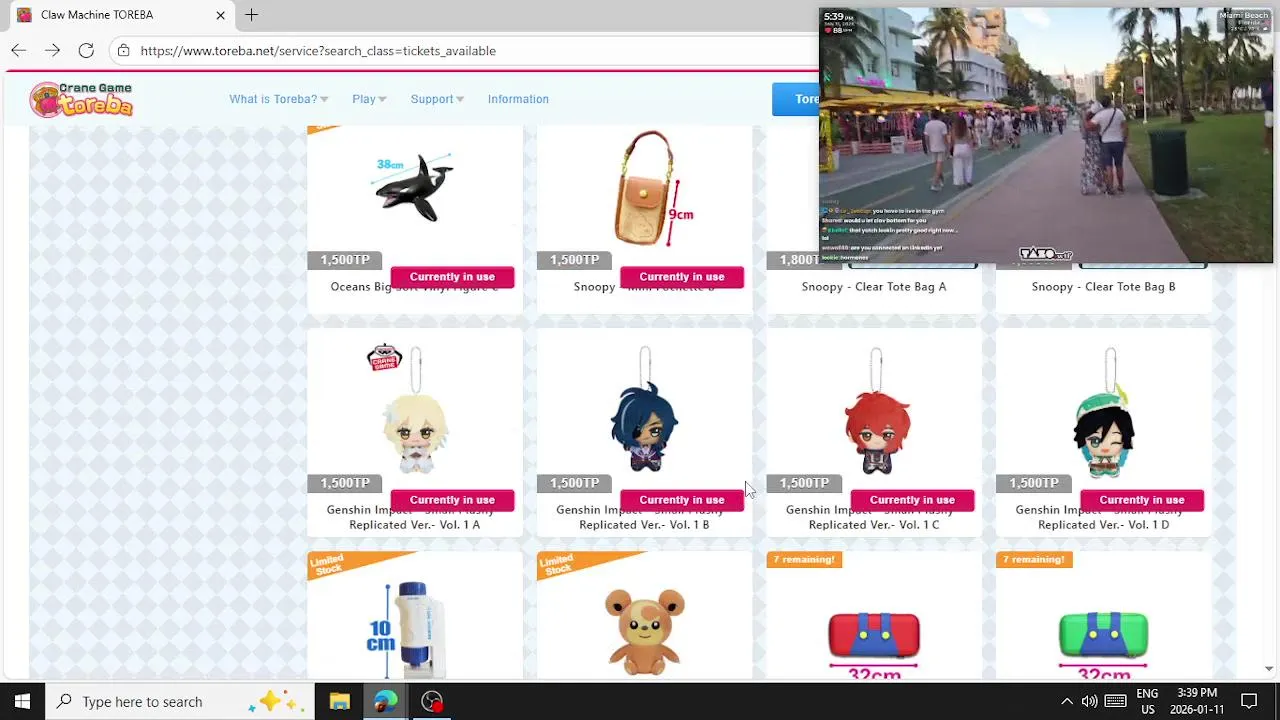Expand the Play menu
The image size is (1280, 720).
pos(369,99)
